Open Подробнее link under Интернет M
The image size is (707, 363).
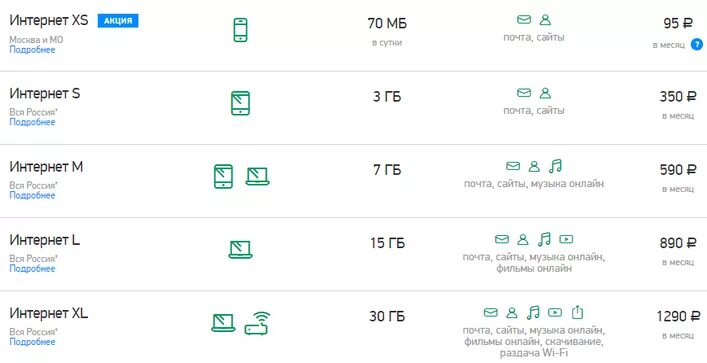(x=32, y=195)
